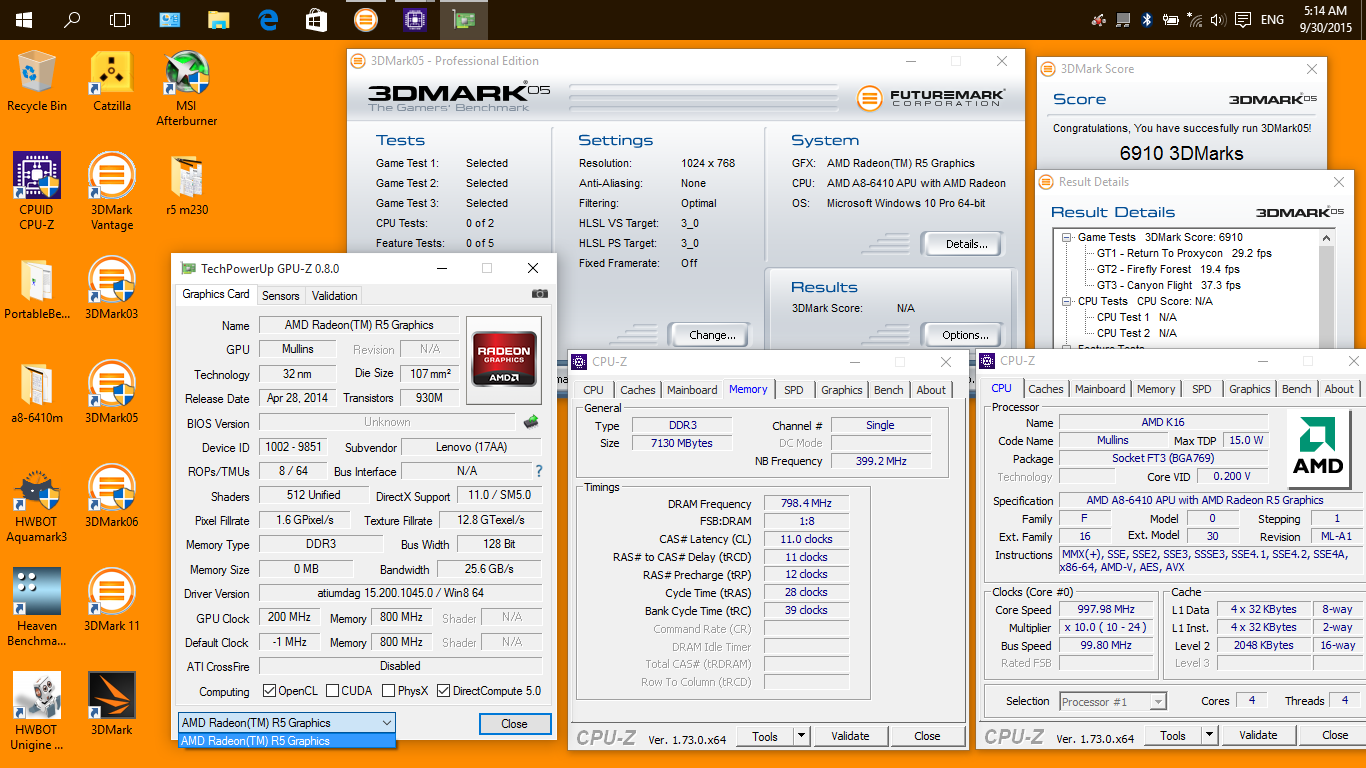Select GT3 - Canyon Flight result row

click(1169, 285)
